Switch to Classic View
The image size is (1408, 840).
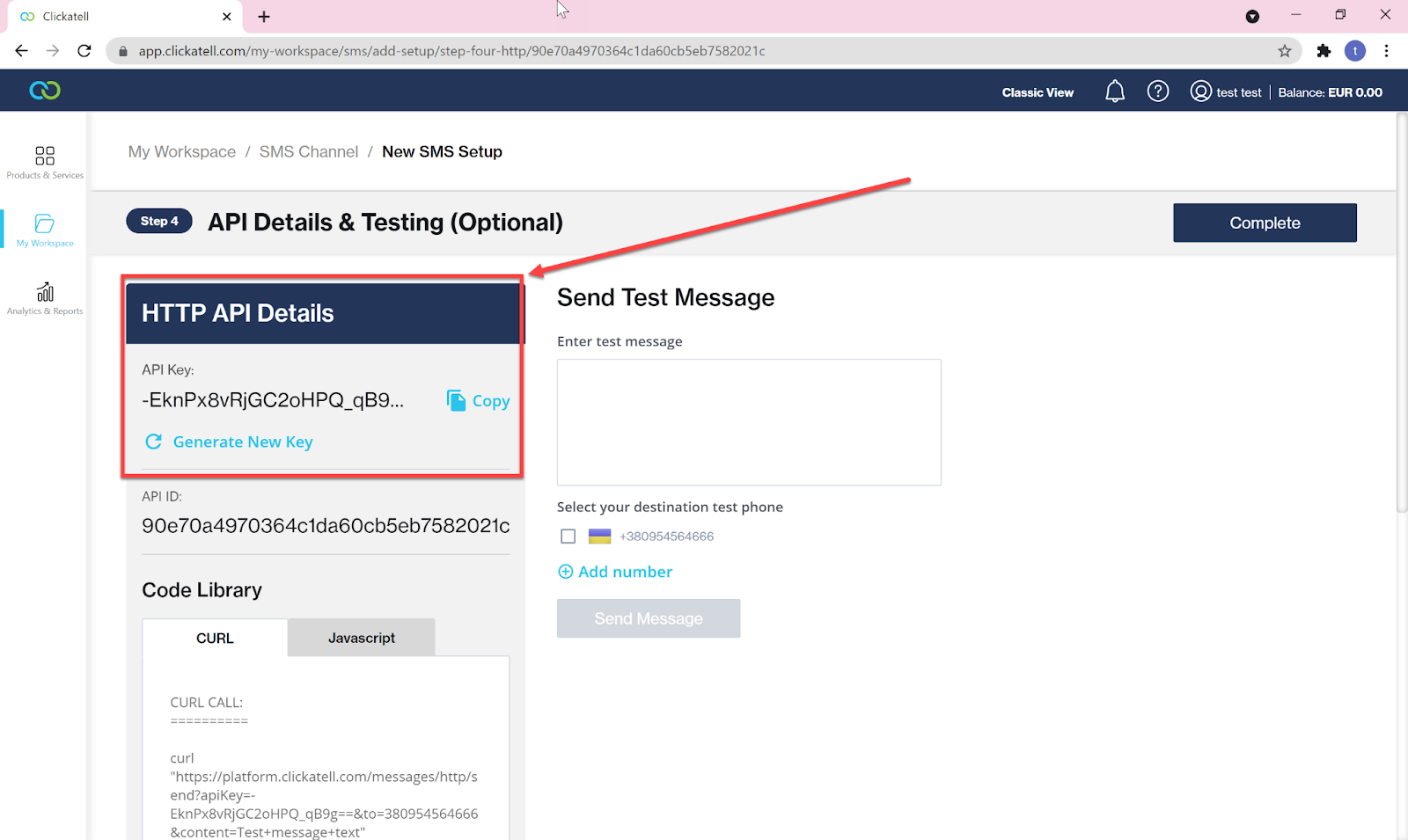click(1038, 92)
